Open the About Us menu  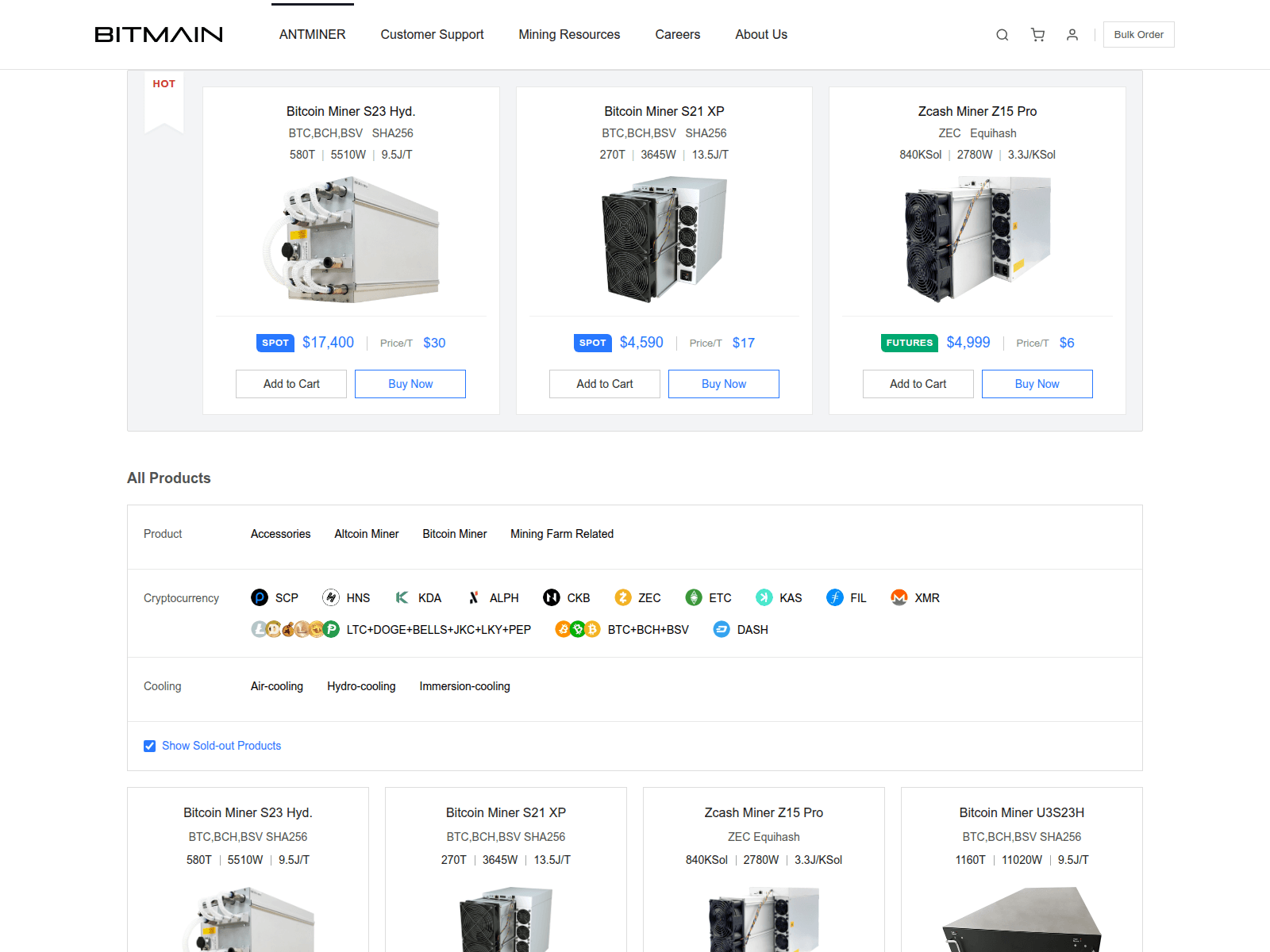pos(761,35)
